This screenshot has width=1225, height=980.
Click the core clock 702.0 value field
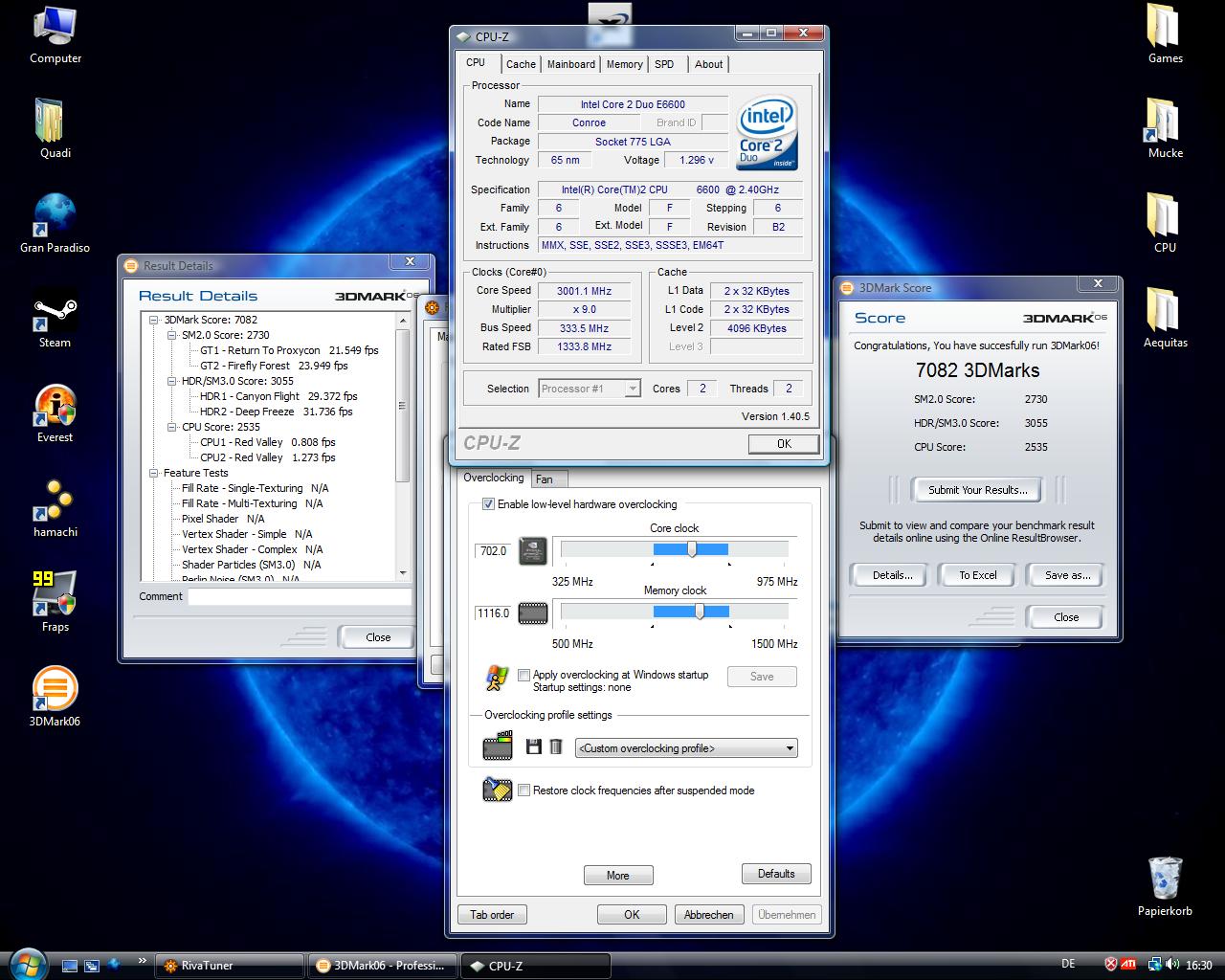tap(493, 551)
